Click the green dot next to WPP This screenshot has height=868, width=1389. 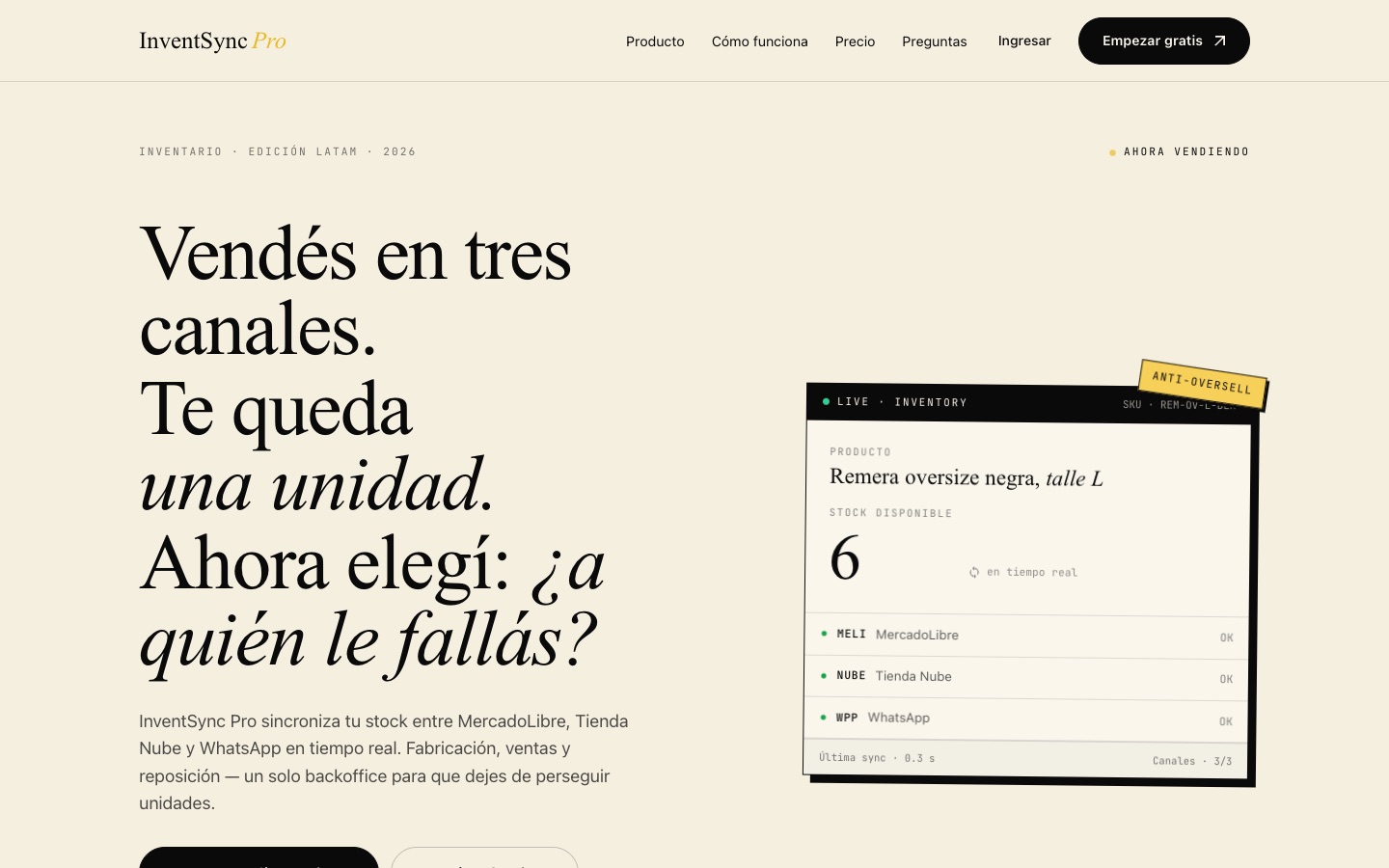[x=823, y=717]
